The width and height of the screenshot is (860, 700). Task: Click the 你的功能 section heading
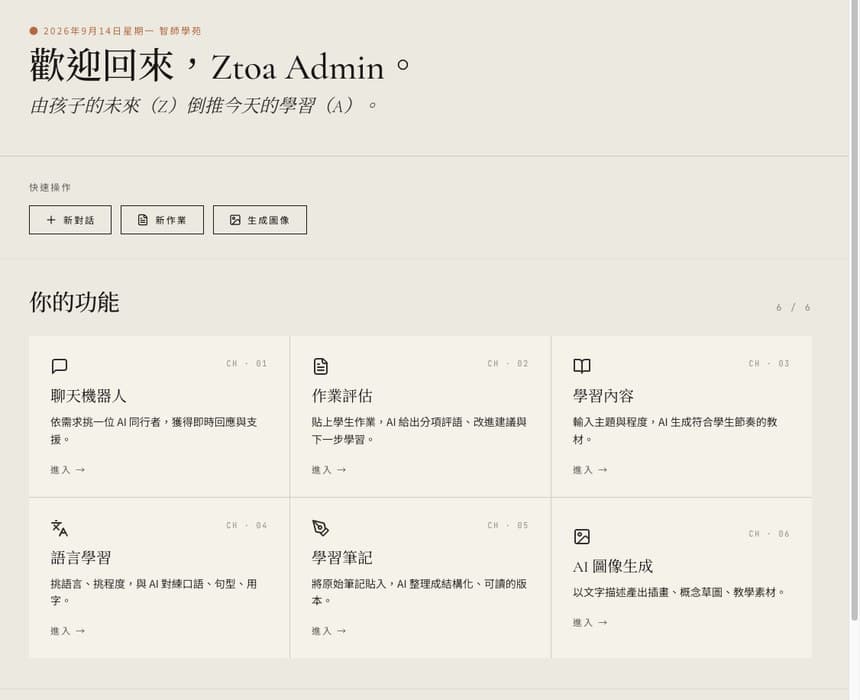click(x=74, y=302)
